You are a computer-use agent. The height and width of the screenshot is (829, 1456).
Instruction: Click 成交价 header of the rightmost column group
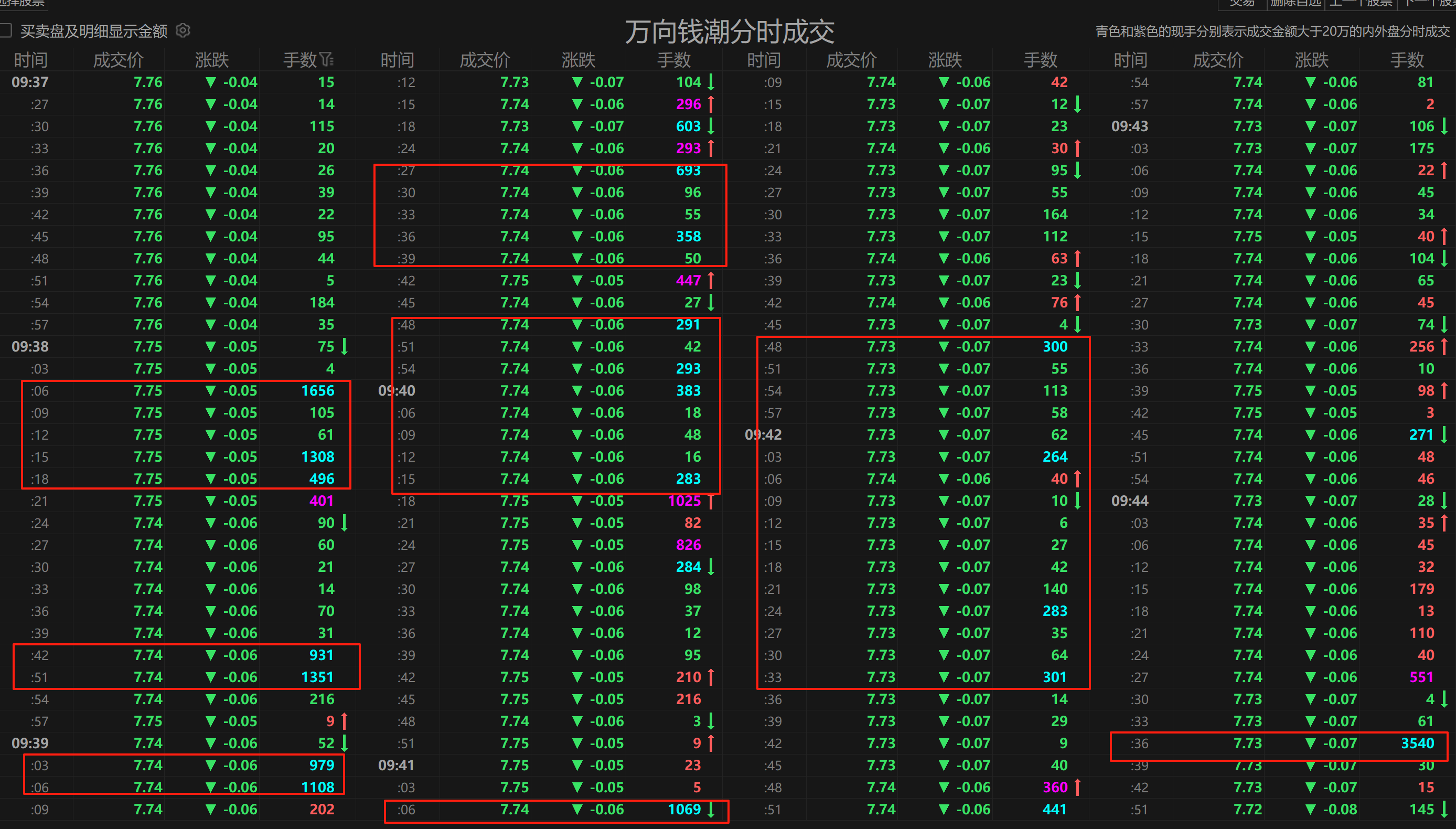(1218, 60)
